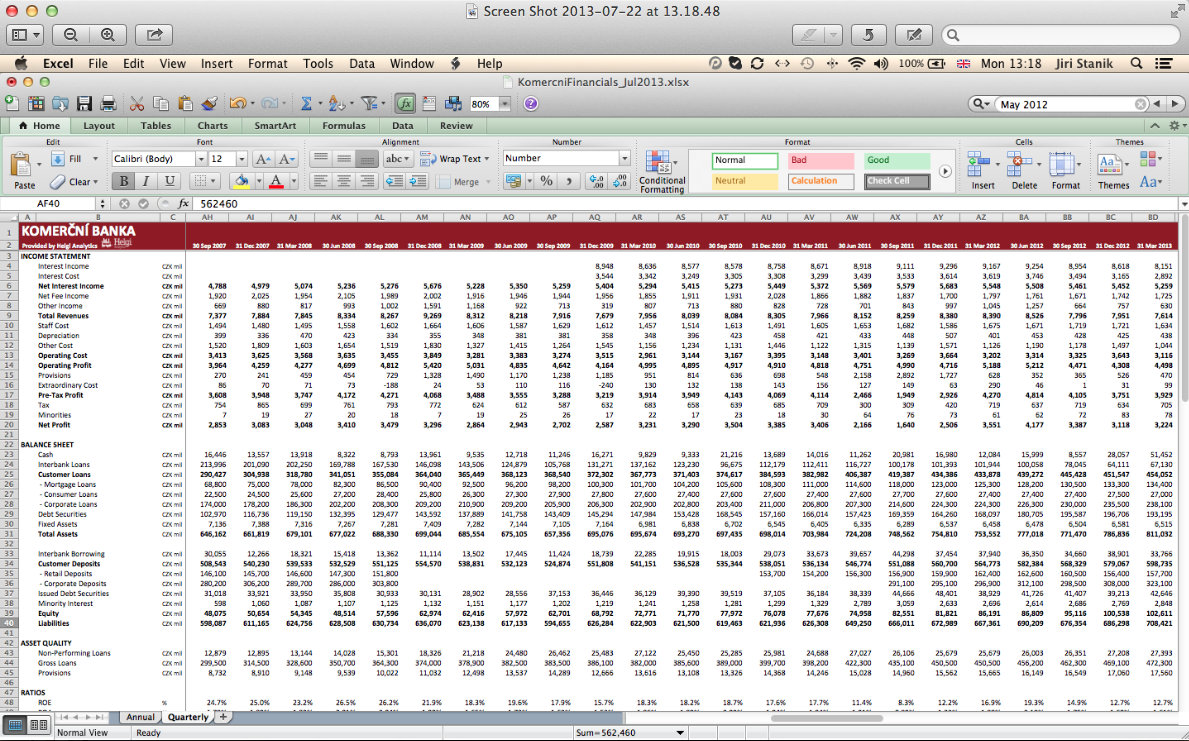Click the Share button in Preview
The width and height of the screenshot is (1189, 741).
click(x=154, y=35)
